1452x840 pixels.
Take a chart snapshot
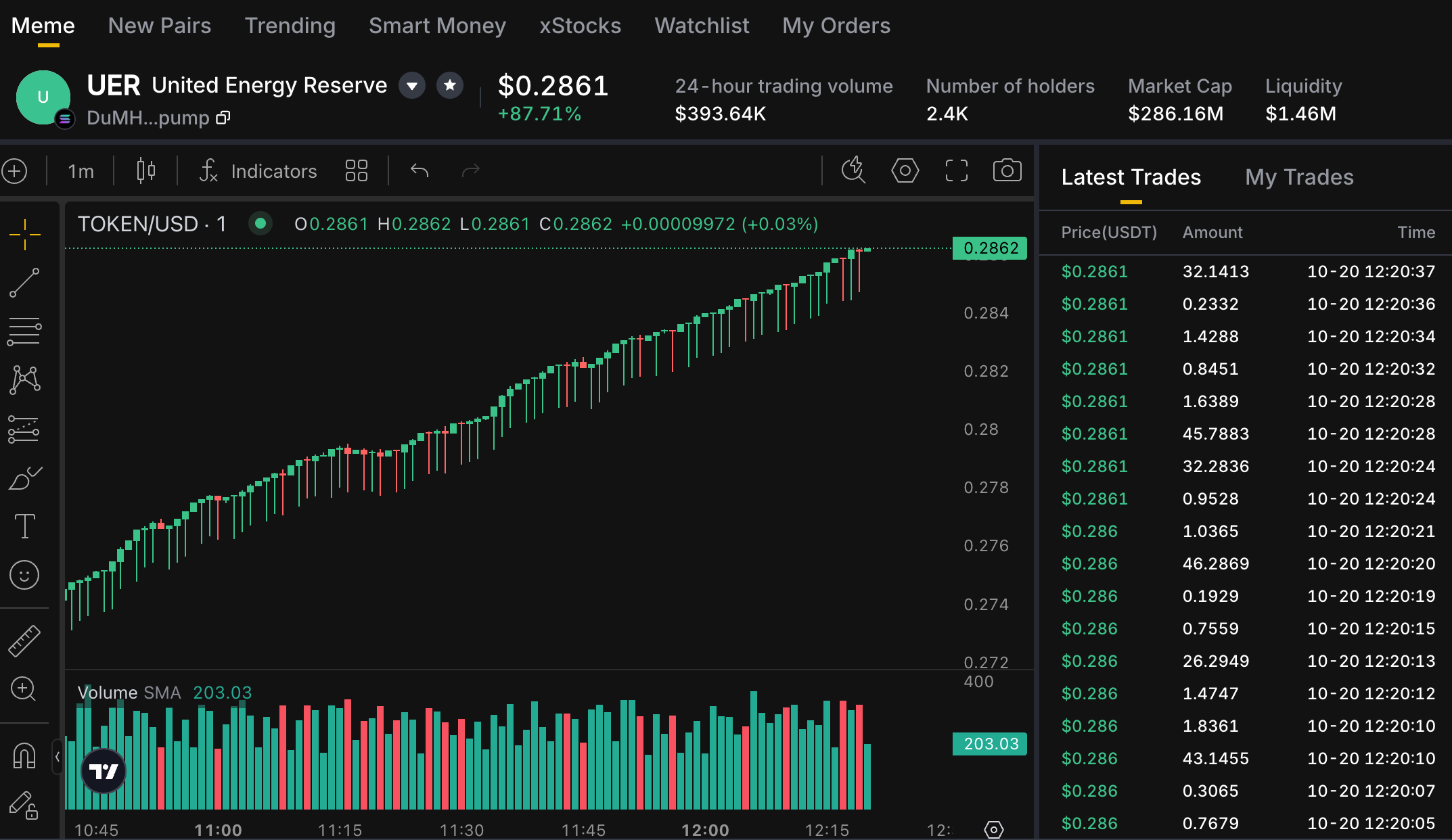[x=1007, y=170]
